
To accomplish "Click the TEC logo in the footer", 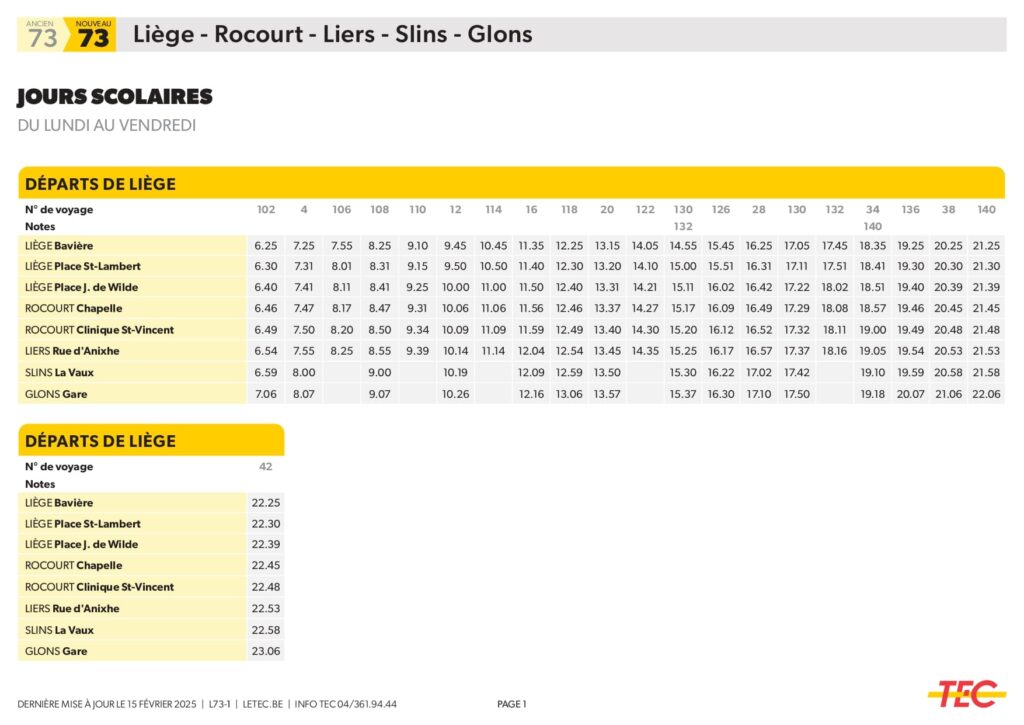I will [966, 693].
